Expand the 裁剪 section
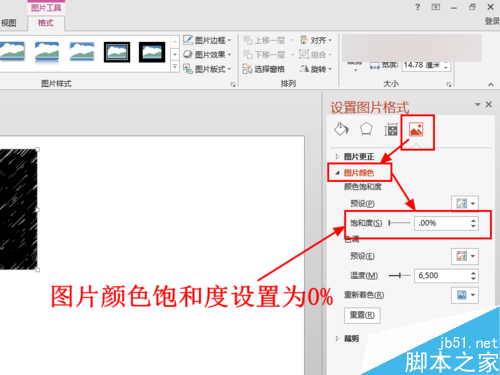This screenshot has height=375, width=500. (x=347, y=338)
